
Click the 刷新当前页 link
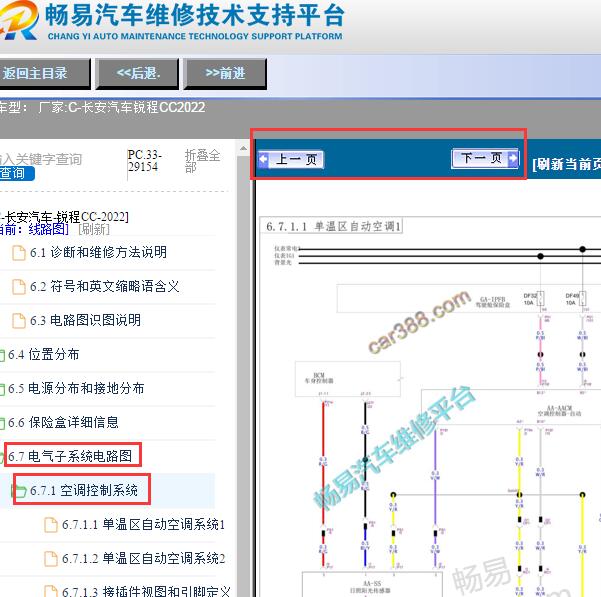coord(567,164)
